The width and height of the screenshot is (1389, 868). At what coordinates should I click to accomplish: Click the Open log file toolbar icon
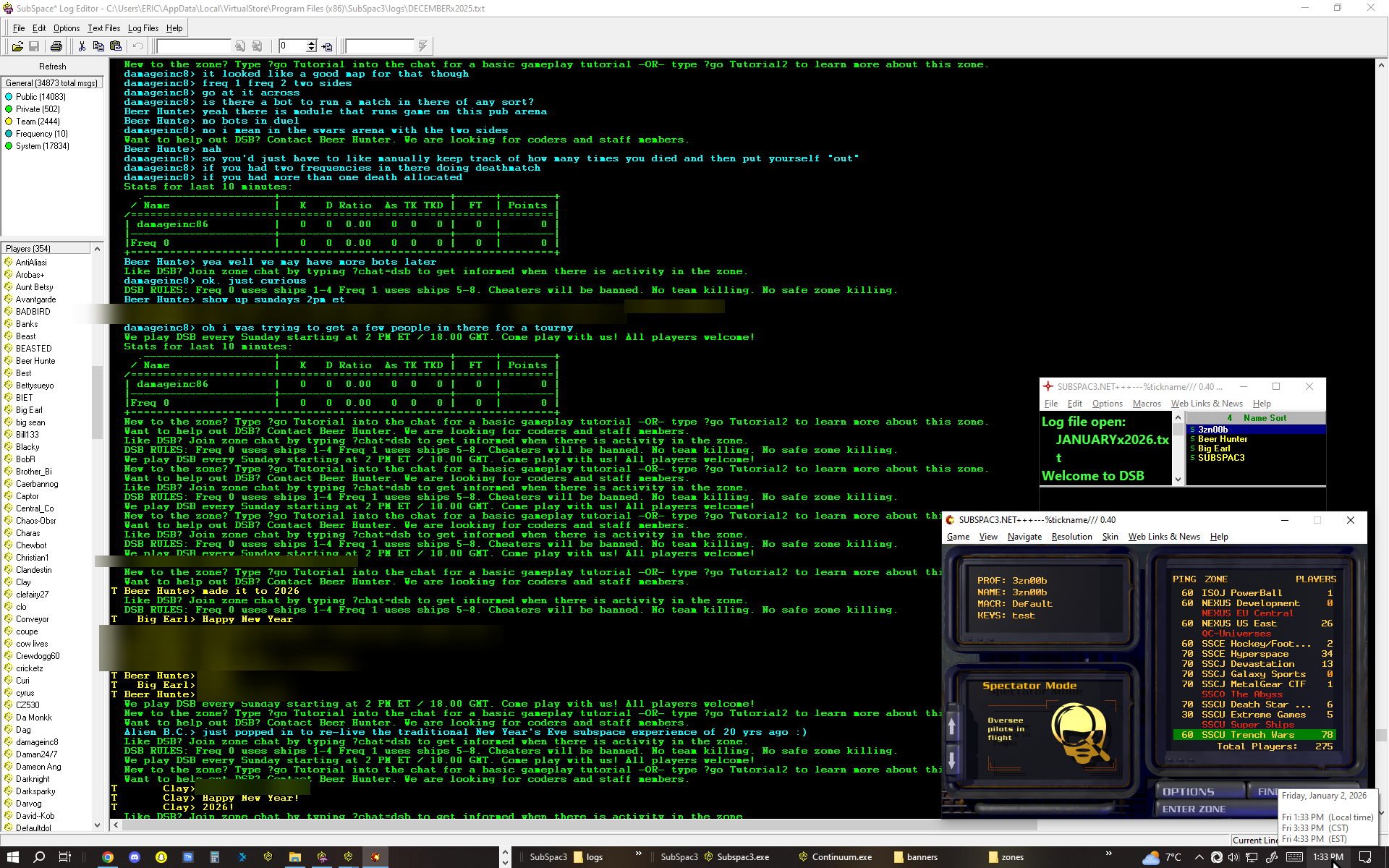(17, 46)
